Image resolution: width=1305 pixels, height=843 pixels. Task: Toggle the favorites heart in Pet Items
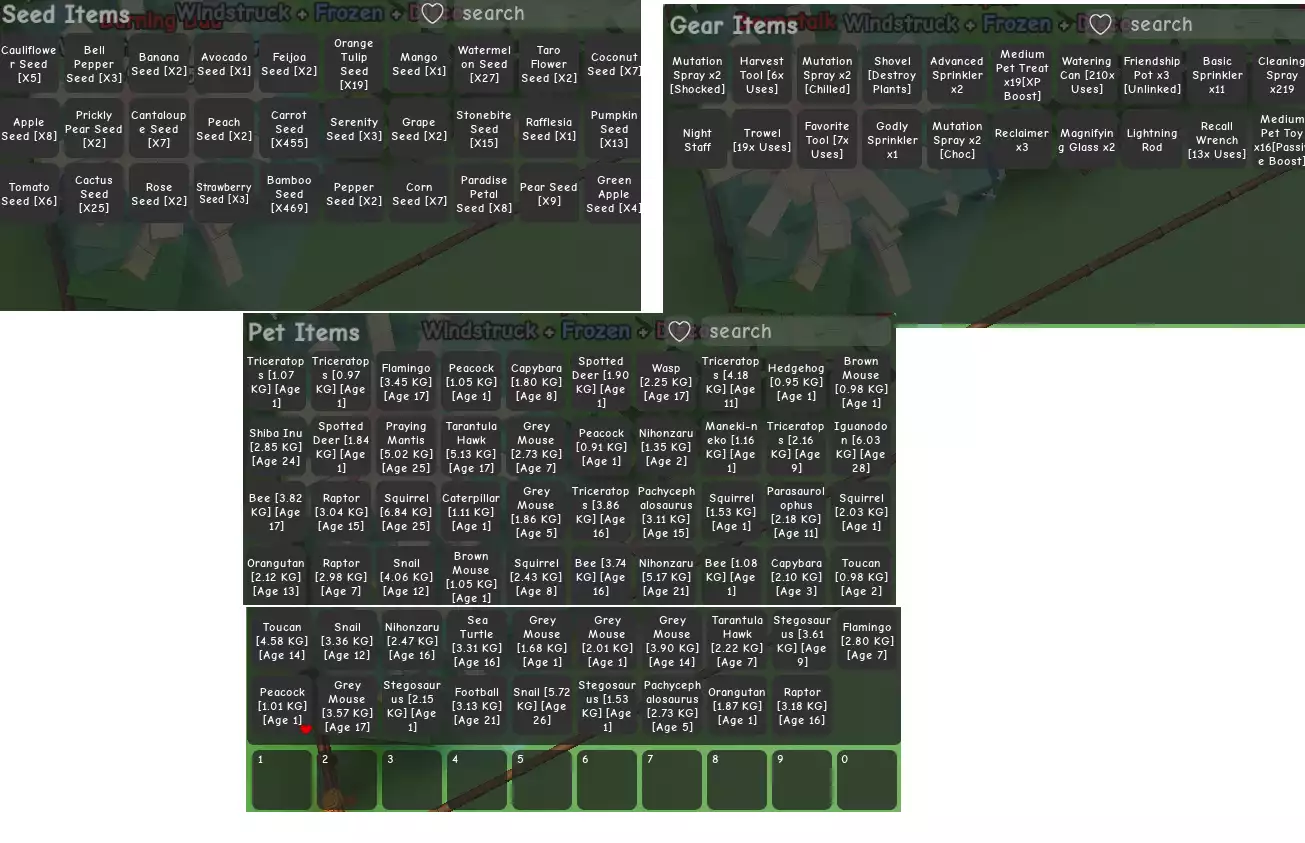(x=679, y=331)
